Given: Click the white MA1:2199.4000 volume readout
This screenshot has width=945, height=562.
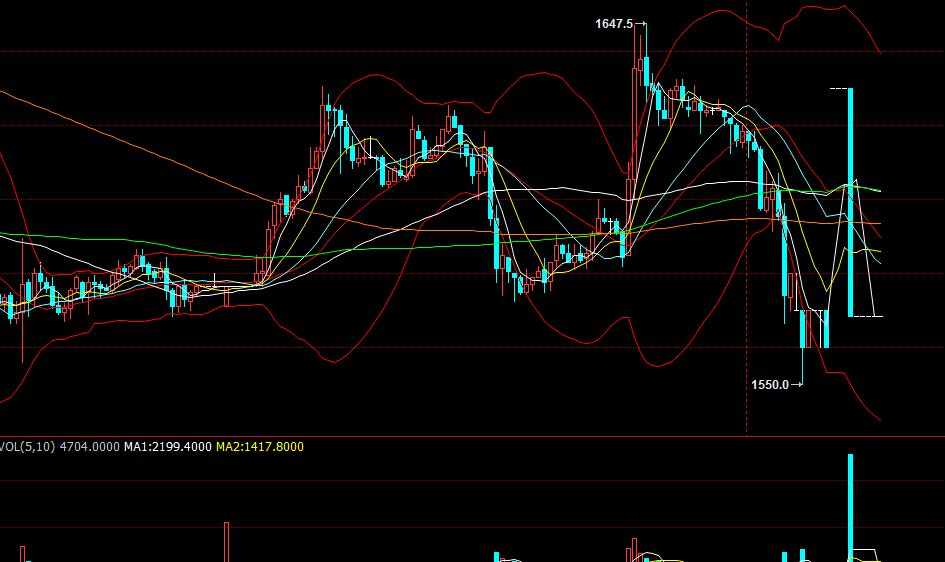Looking at the screenshot, I should pos(167,446).
